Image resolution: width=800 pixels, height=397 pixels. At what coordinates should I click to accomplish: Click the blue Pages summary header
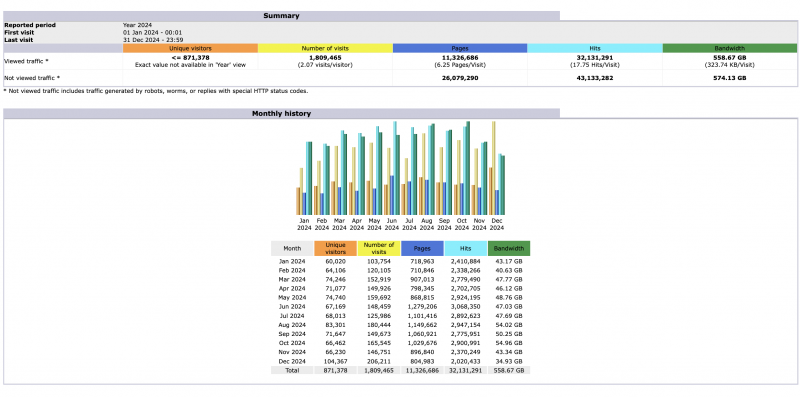460,48
